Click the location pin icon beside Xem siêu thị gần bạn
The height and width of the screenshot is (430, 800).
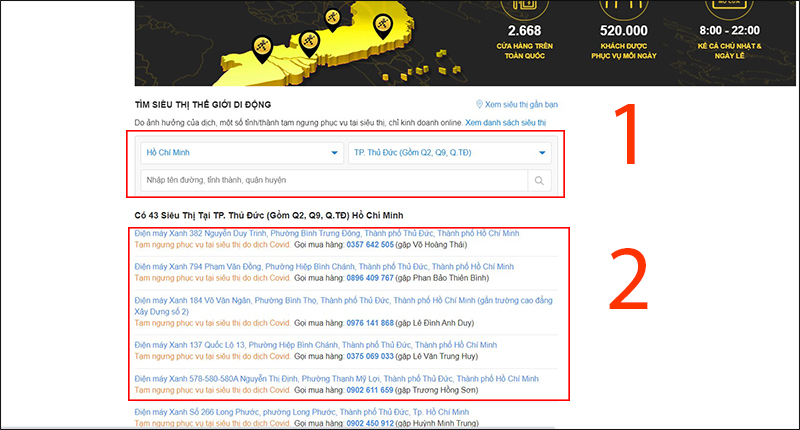[x=479, y=104]
